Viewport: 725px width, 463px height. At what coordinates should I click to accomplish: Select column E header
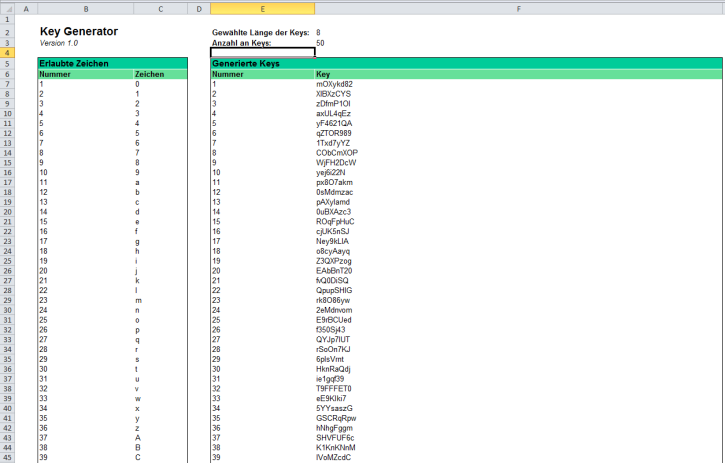pyautogui.click(x=262, y=9)
